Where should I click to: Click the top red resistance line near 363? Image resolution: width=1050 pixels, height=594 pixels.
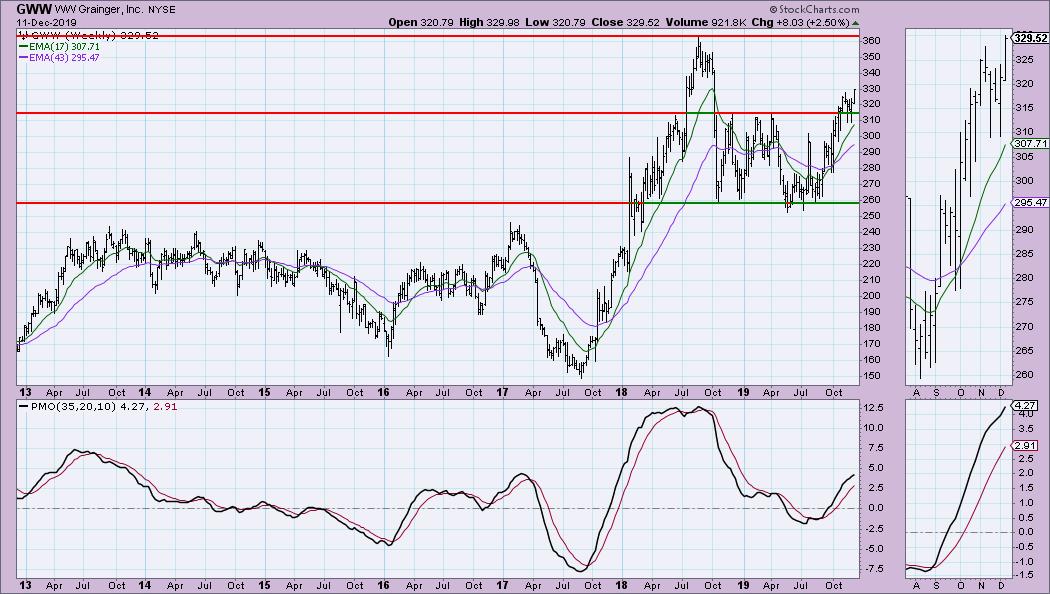point(437,35)
